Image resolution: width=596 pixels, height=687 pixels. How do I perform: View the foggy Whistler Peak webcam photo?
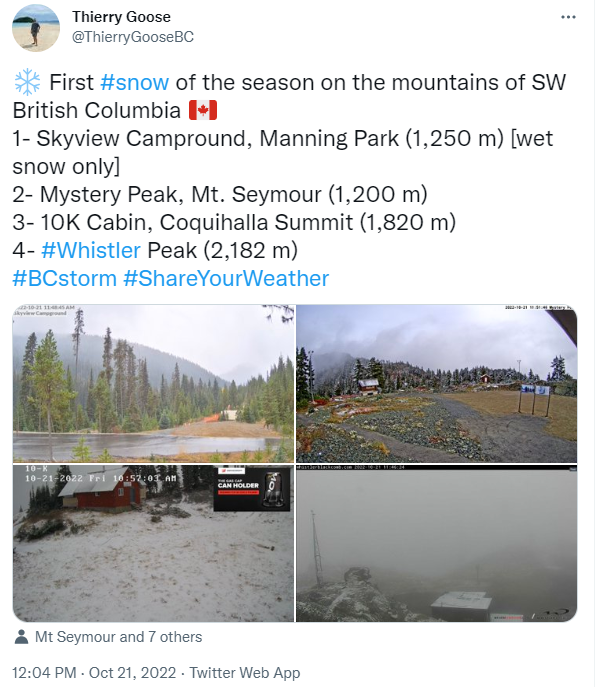(436, 543)
